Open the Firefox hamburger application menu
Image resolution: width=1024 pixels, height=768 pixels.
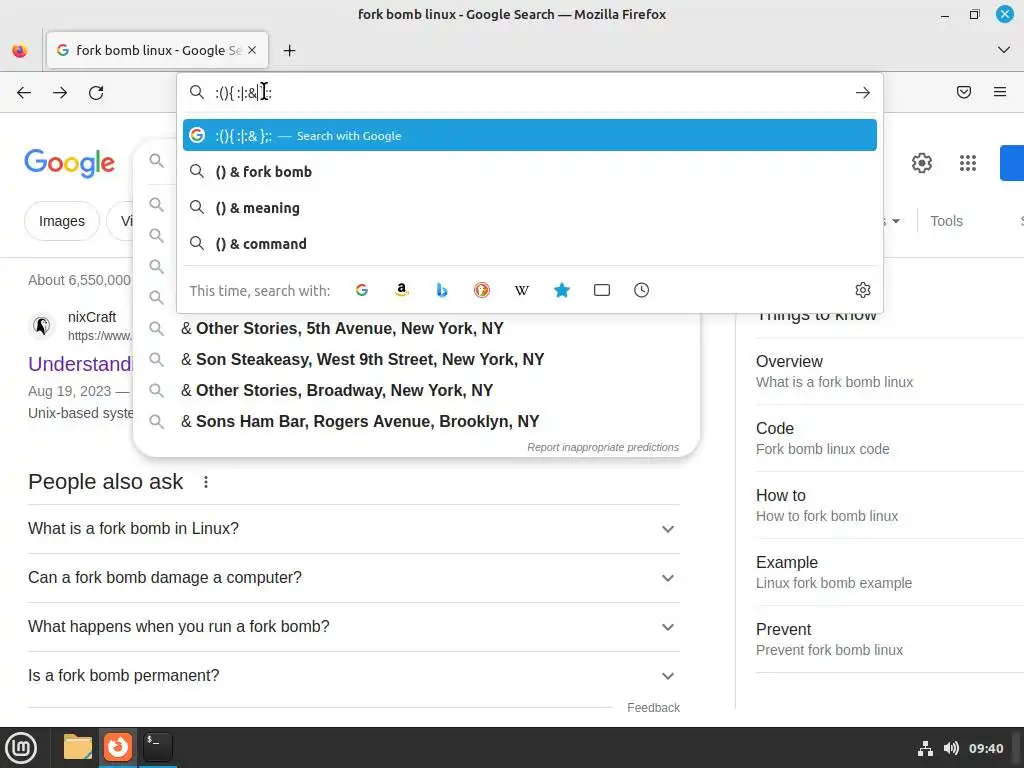click(1000, 92)
